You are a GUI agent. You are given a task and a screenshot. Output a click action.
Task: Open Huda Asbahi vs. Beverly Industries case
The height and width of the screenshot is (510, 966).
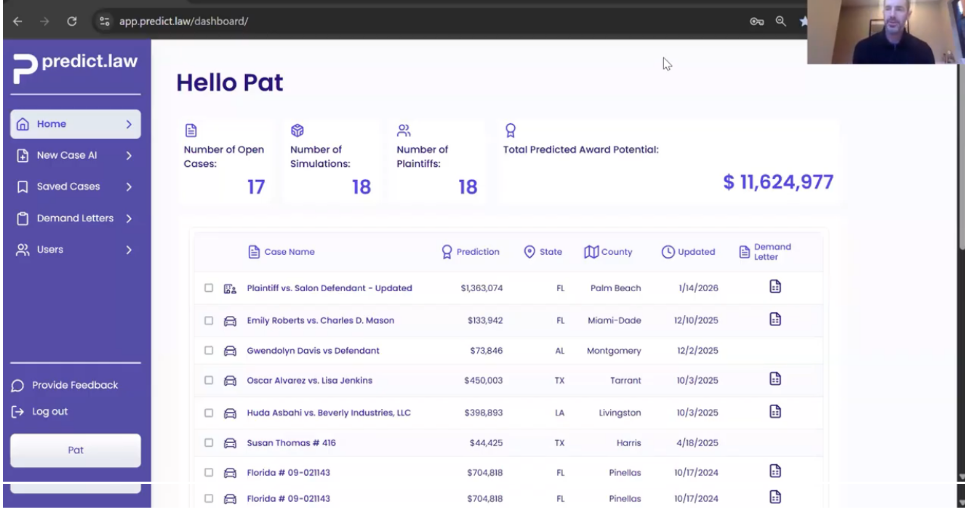click(328, 413)
